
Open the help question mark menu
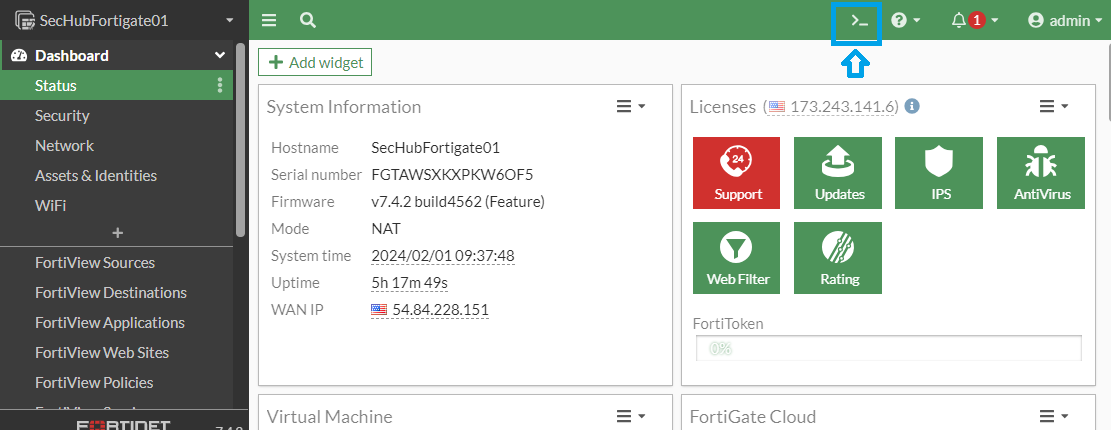[906, 21]
